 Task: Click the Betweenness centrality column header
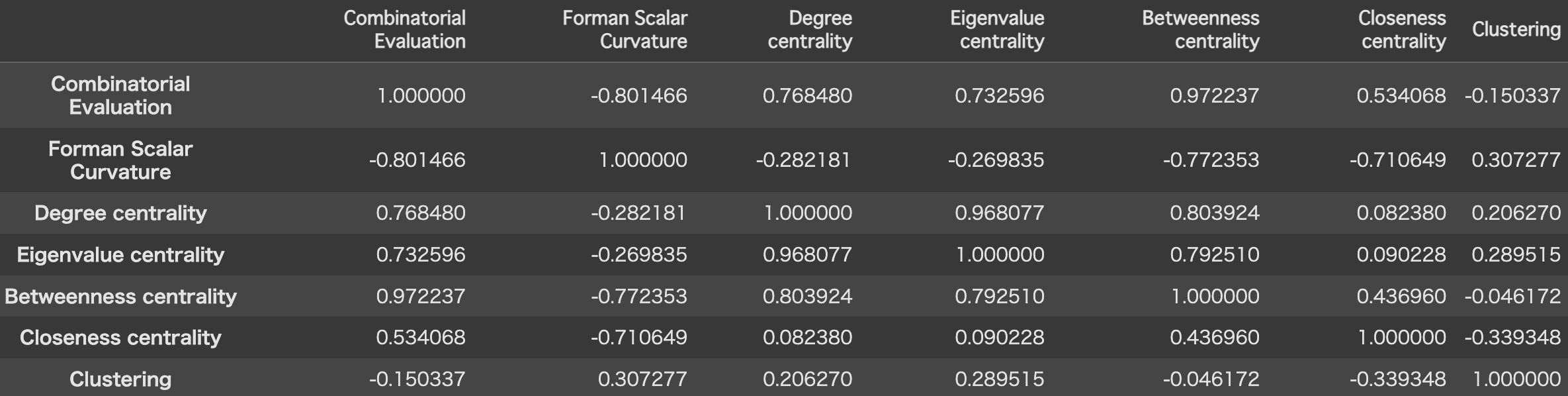[x=1200, y=30]
